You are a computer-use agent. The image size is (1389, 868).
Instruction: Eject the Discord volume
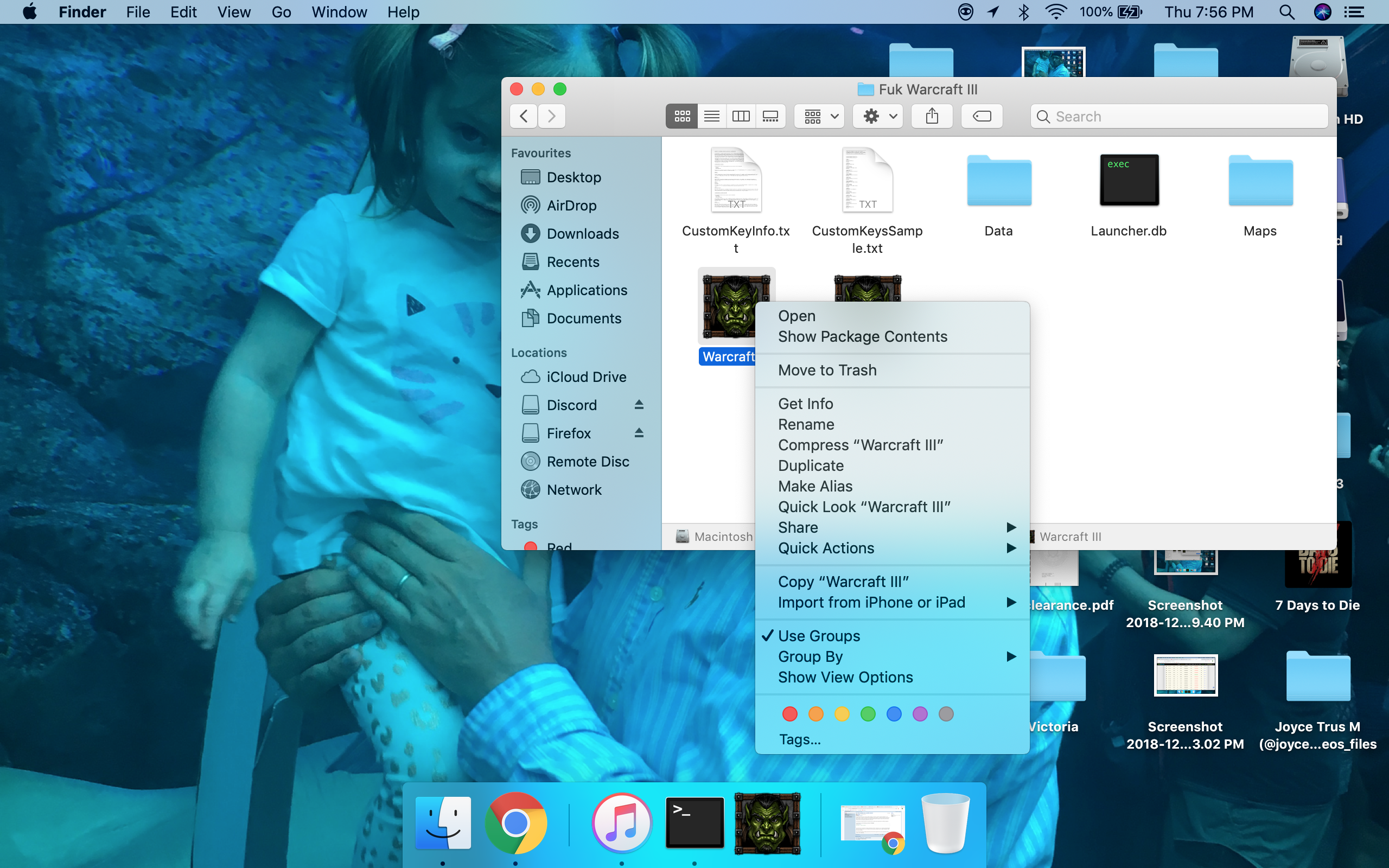(x=639, y=405)
